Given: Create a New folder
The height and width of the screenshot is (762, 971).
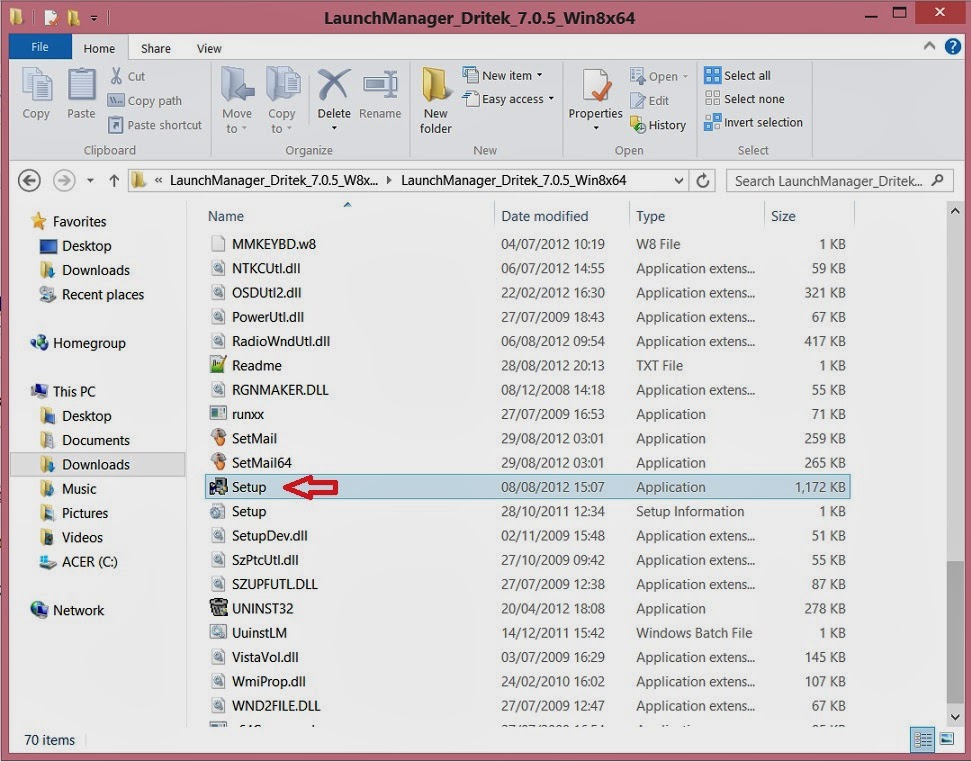Looking at the screenshot, I should pos(436,101).
